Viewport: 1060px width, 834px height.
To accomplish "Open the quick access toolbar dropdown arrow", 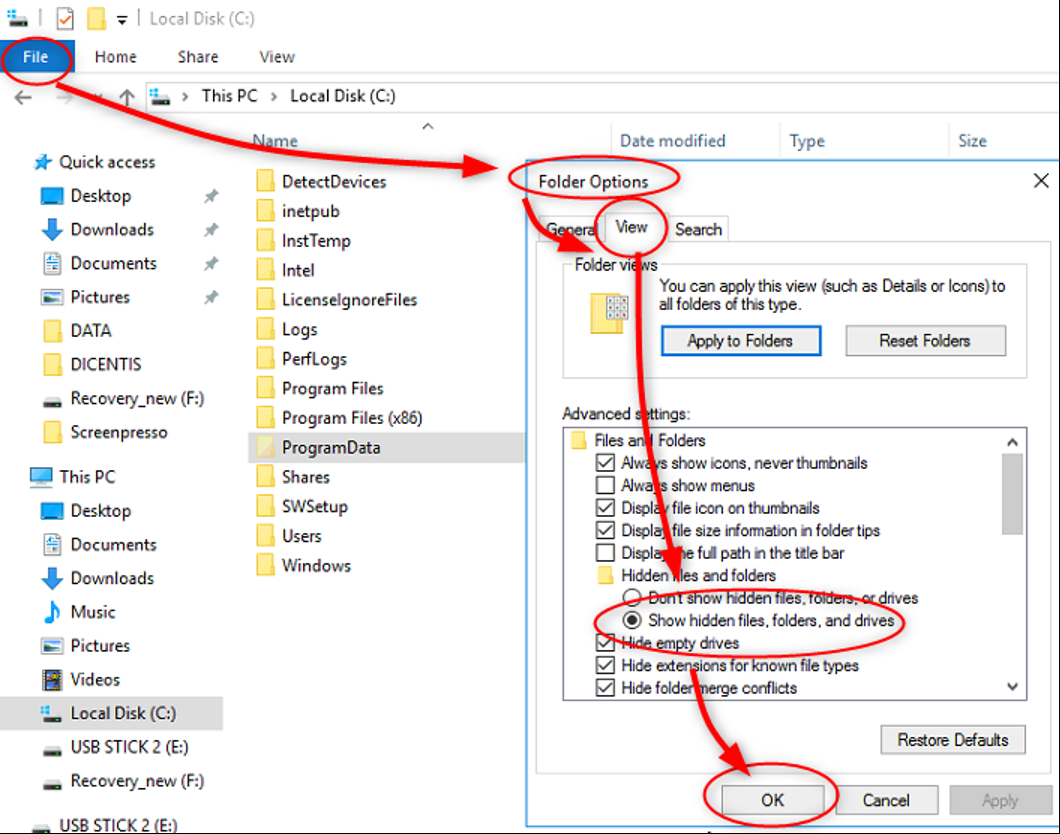I will click(x=122, y=20).
